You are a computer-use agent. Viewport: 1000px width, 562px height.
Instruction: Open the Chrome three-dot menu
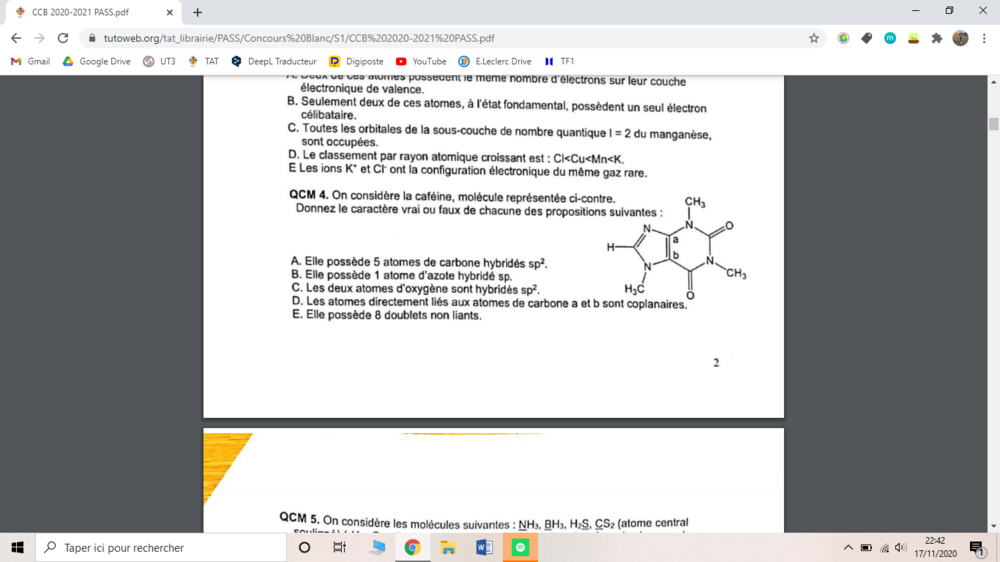(984, 38)
